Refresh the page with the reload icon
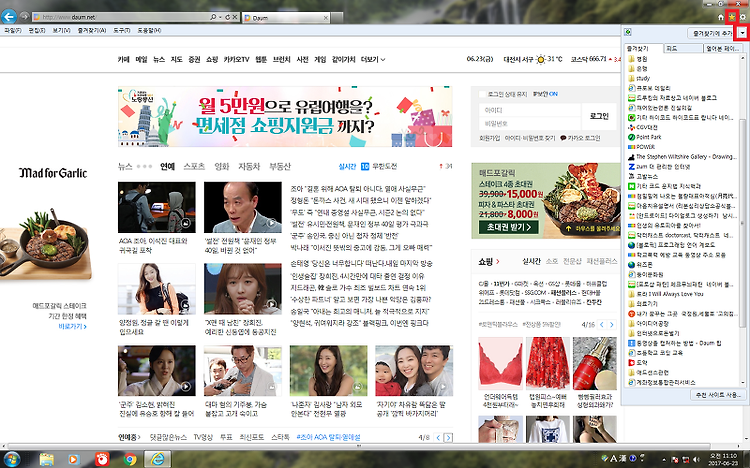The image size is (750, 468). point(227,17)
